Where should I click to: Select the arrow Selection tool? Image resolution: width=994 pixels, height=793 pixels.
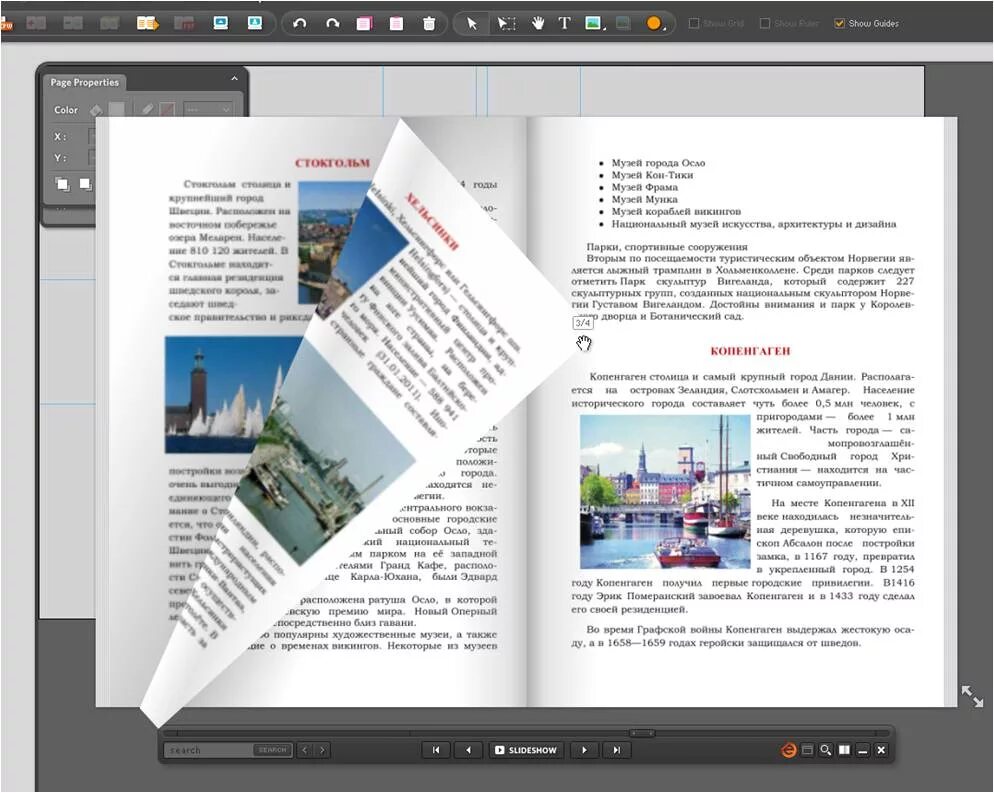[472, 24]
